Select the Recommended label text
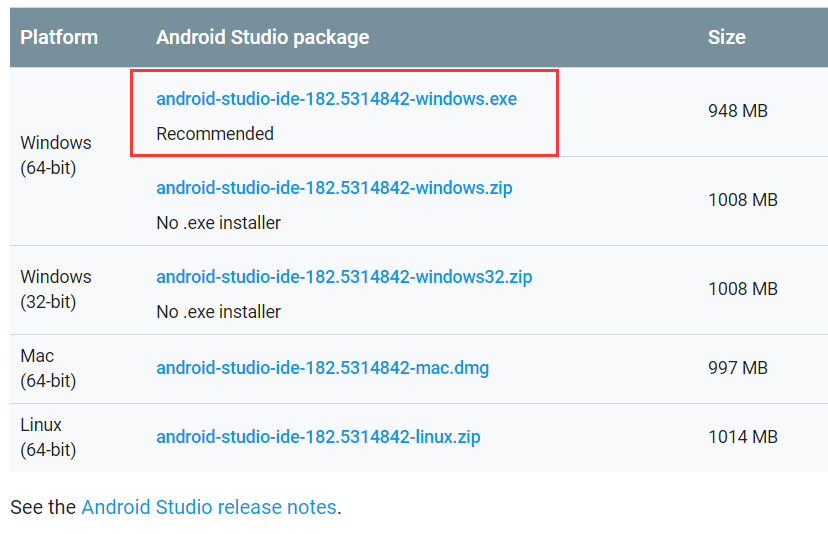 [215, 134]
